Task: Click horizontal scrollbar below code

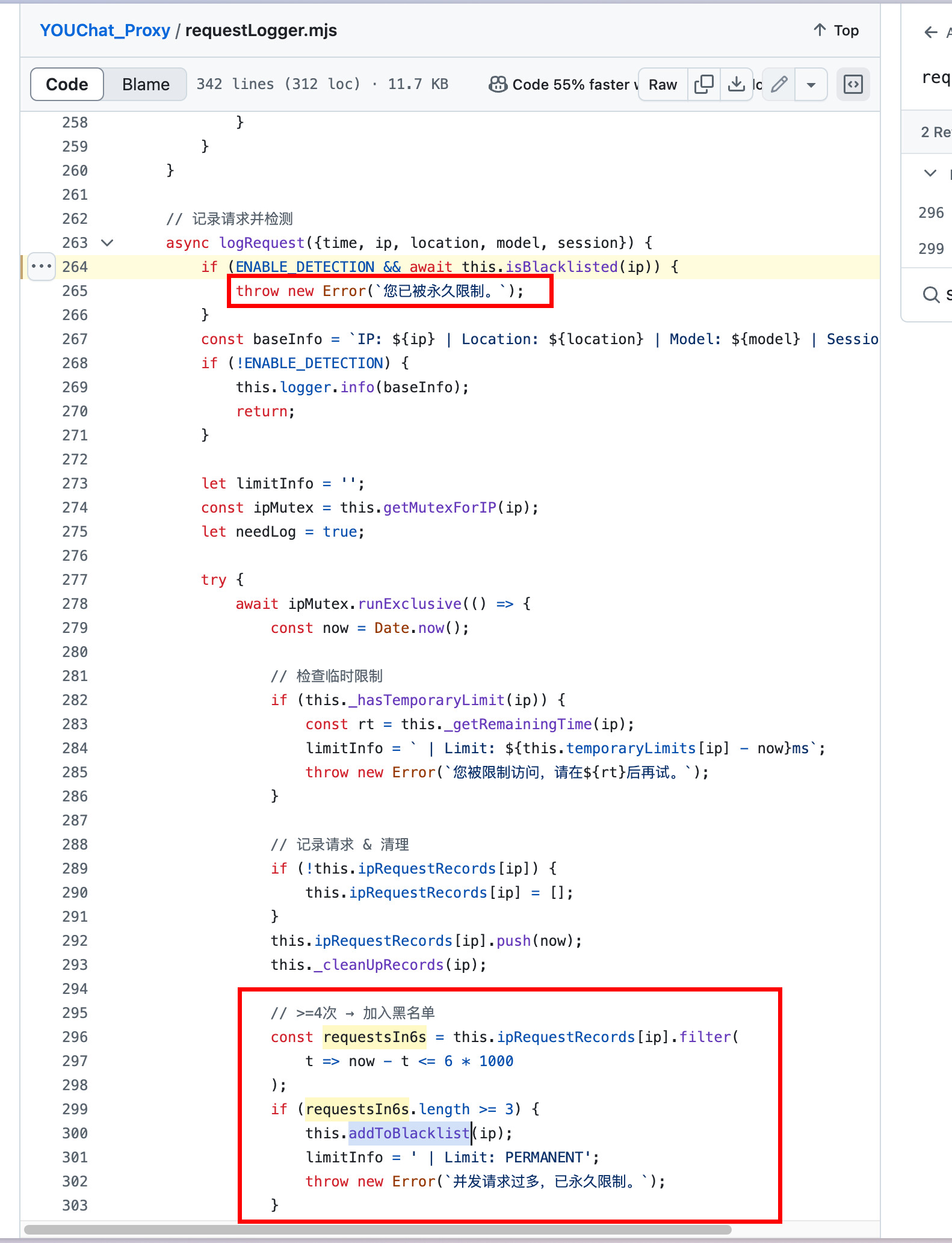Action: click(377, 1230)
